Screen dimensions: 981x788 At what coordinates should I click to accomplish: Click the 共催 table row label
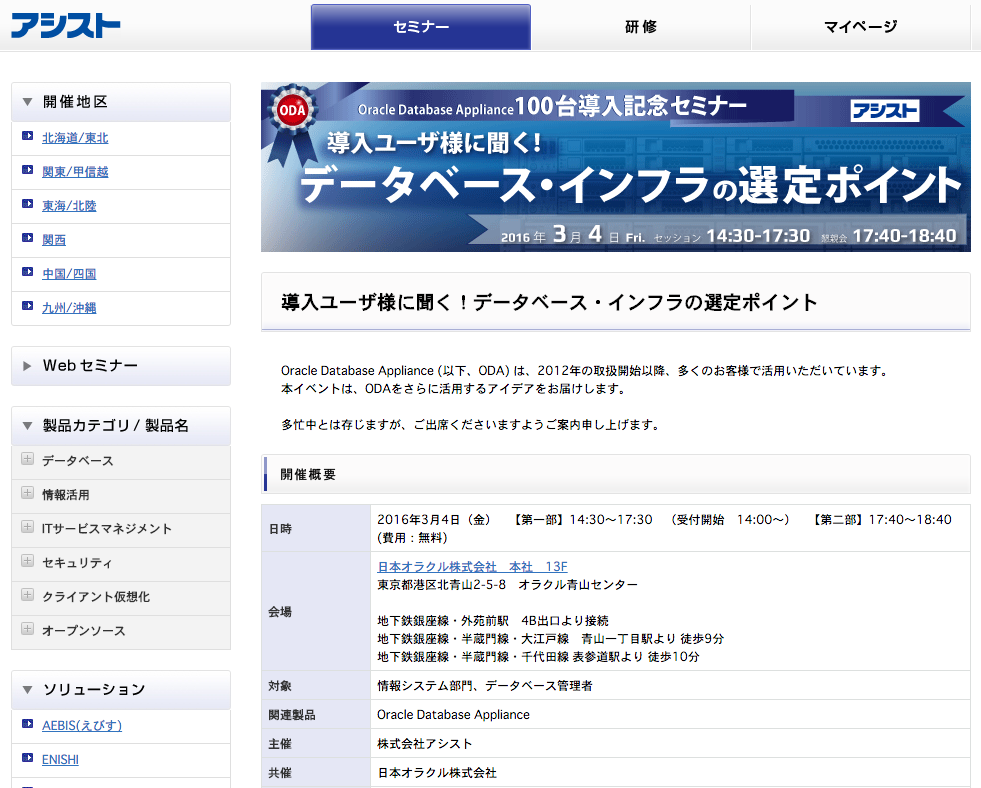click(280, 773)
